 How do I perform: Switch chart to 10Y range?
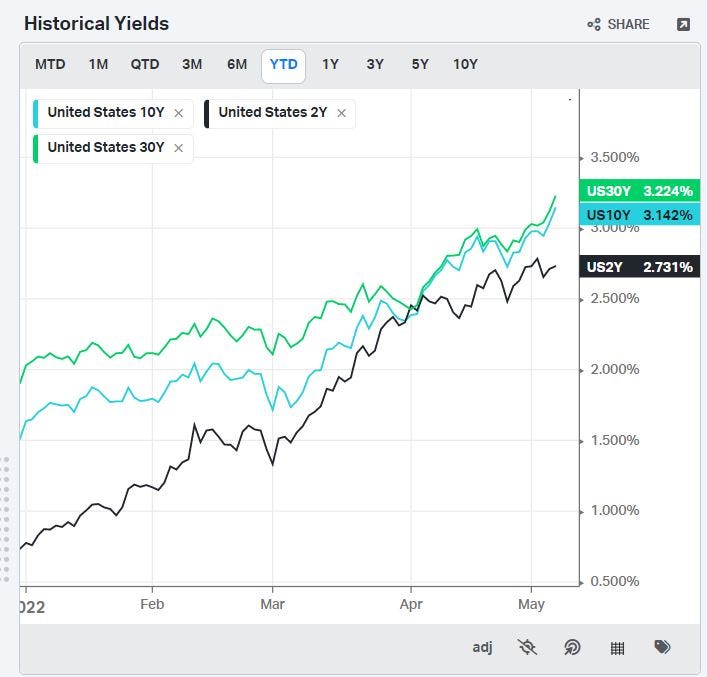point(465,64)
